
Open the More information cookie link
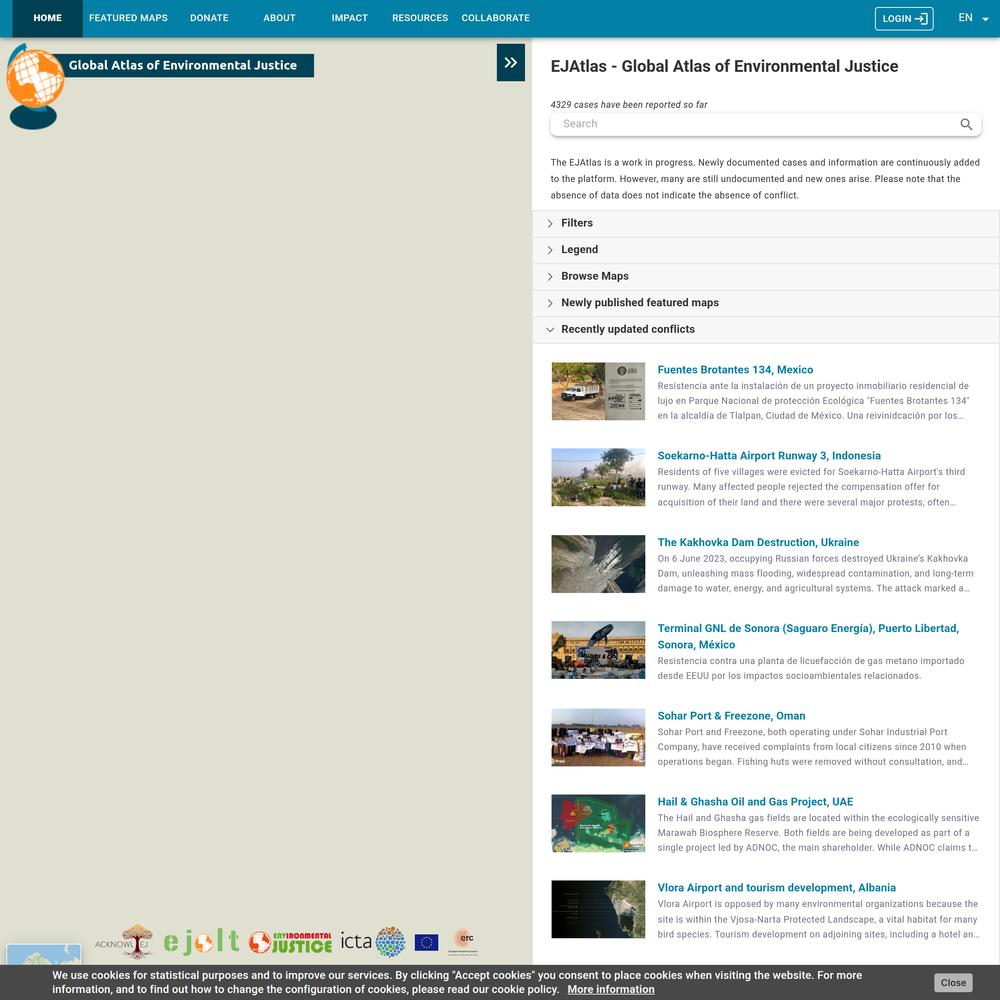tap(611, 990)
